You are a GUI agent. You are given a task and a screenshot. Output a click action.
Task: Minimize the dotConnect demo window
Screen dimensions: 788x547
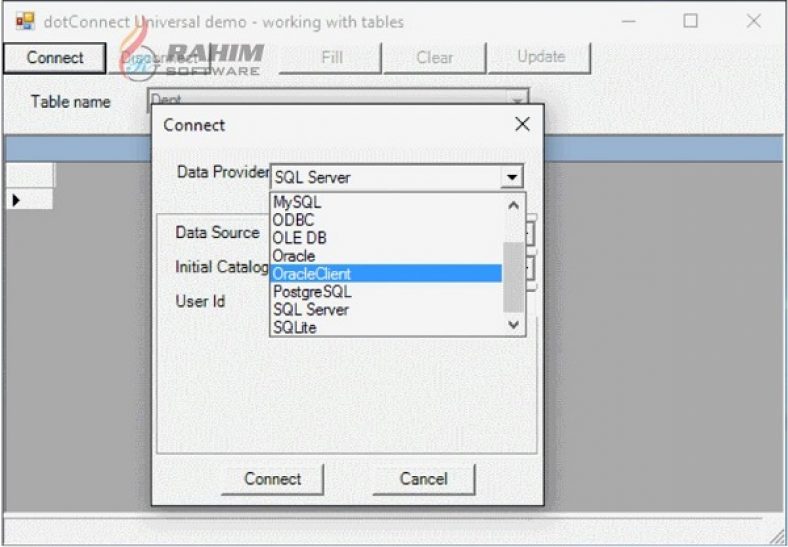pos(629,22)
